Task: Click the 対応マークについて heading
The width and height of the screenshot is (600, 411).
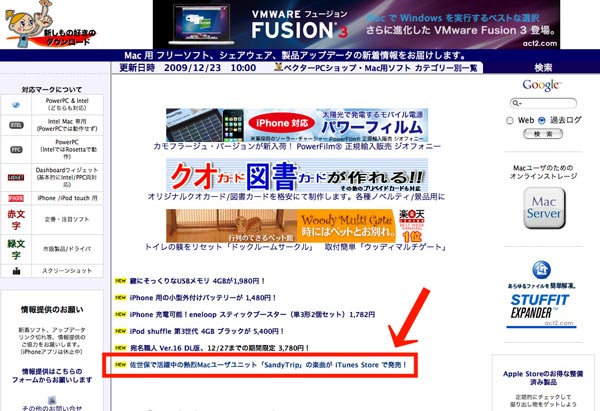Action: point(52,90)
